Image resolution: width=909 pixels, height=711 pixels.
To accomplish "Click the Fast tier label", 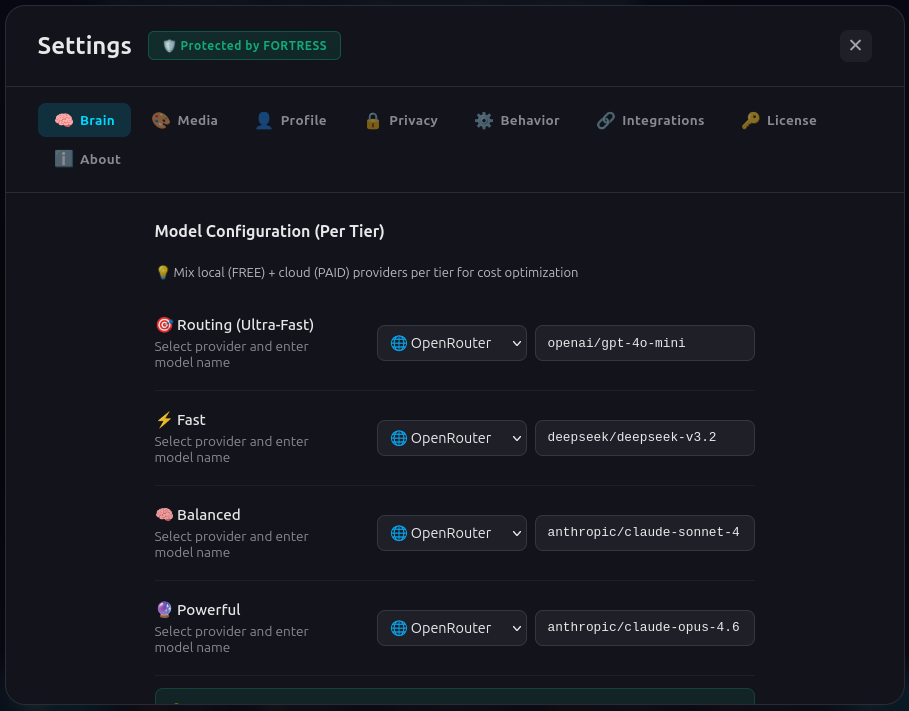I will [191, 419].
